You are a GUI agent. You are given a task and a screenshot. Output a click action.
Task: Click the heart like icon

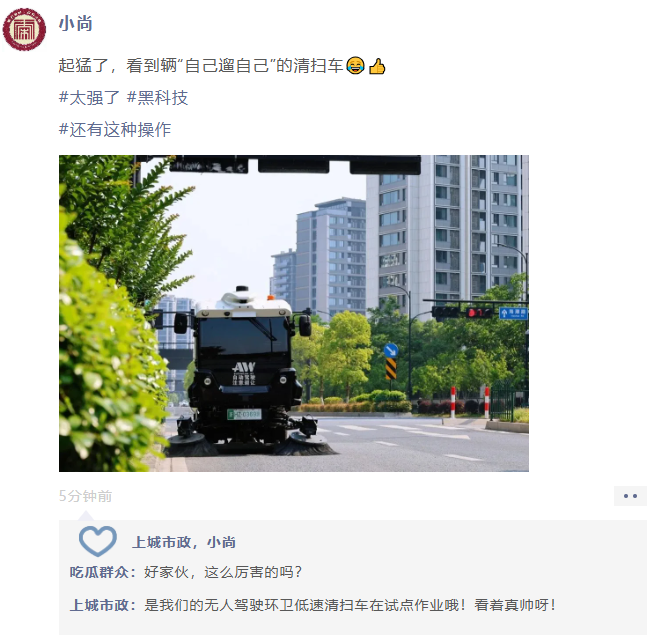(98, 541)
